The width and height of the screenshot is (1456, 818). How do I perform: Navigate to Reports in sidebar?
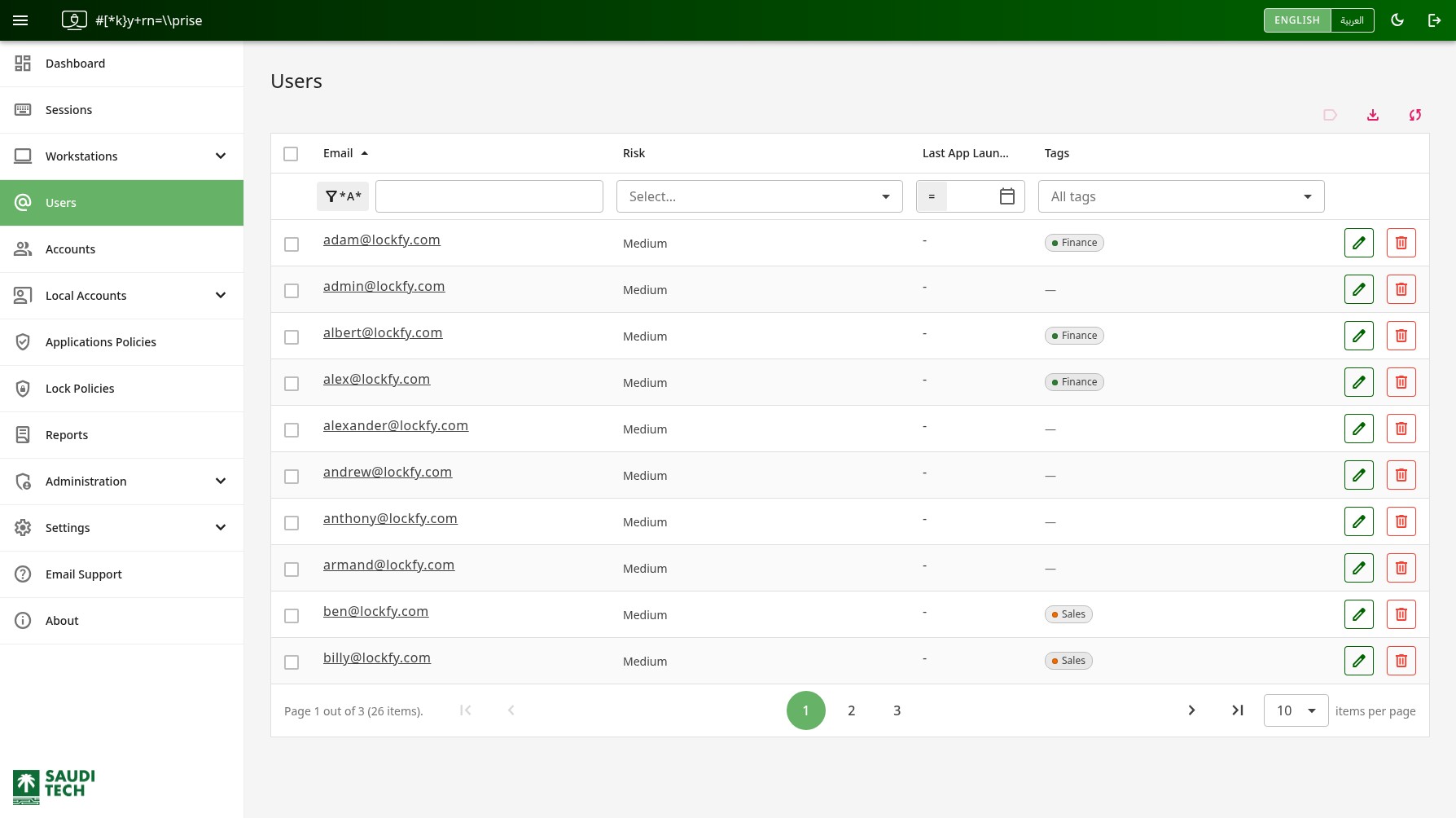(122, 435)
